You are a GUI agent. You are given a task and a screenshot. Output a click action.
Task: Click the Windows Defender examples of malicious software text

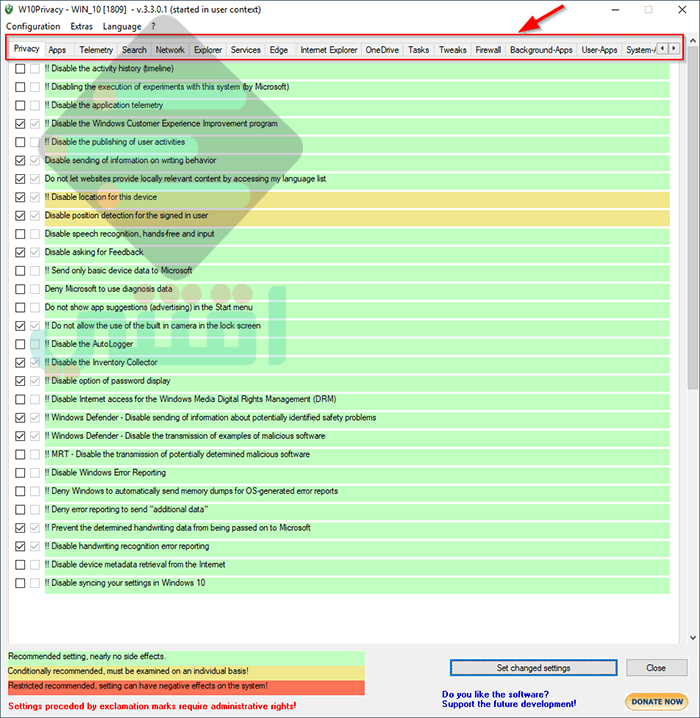185,436
